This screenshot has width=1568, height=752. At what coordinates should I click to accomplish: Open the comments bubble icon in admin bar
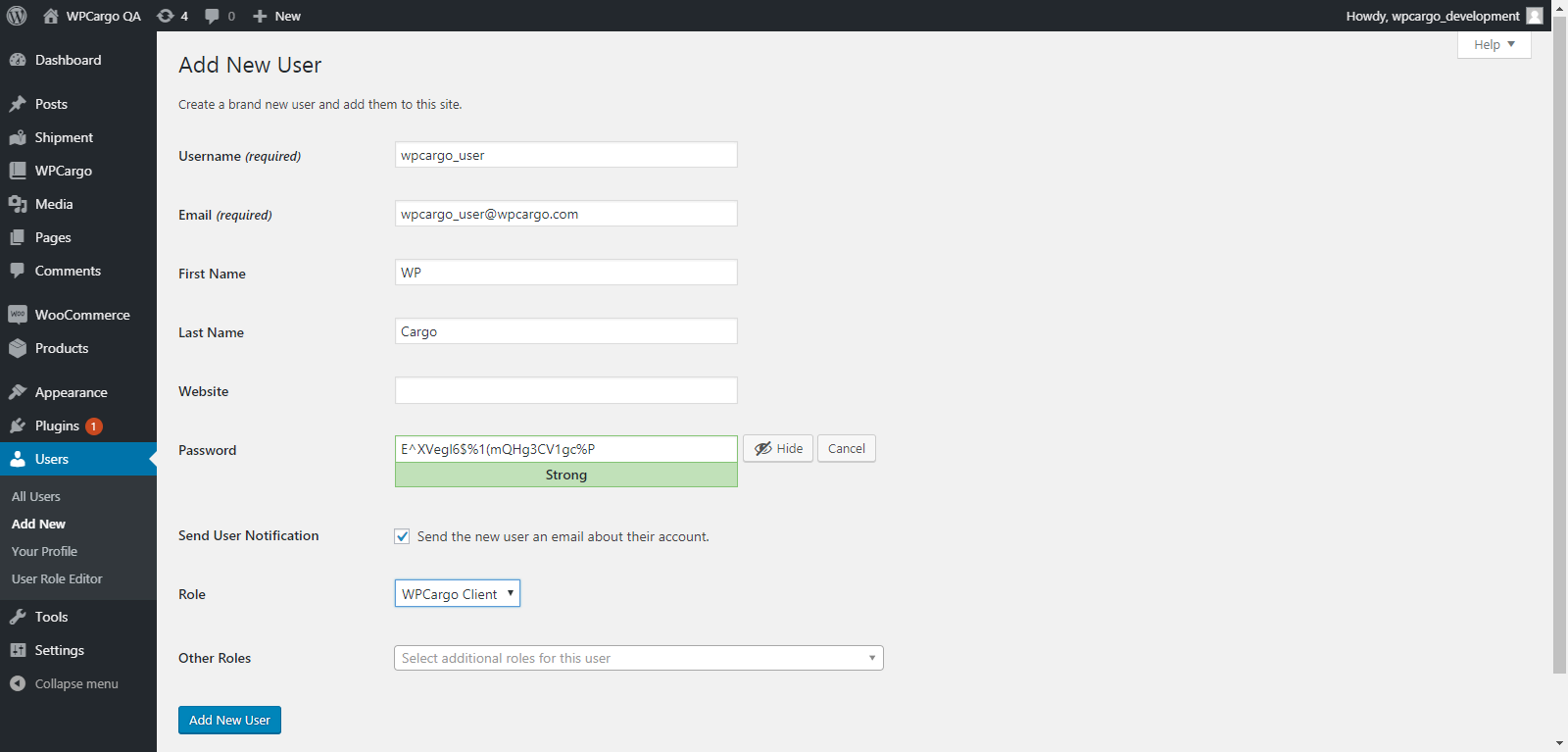212,16
